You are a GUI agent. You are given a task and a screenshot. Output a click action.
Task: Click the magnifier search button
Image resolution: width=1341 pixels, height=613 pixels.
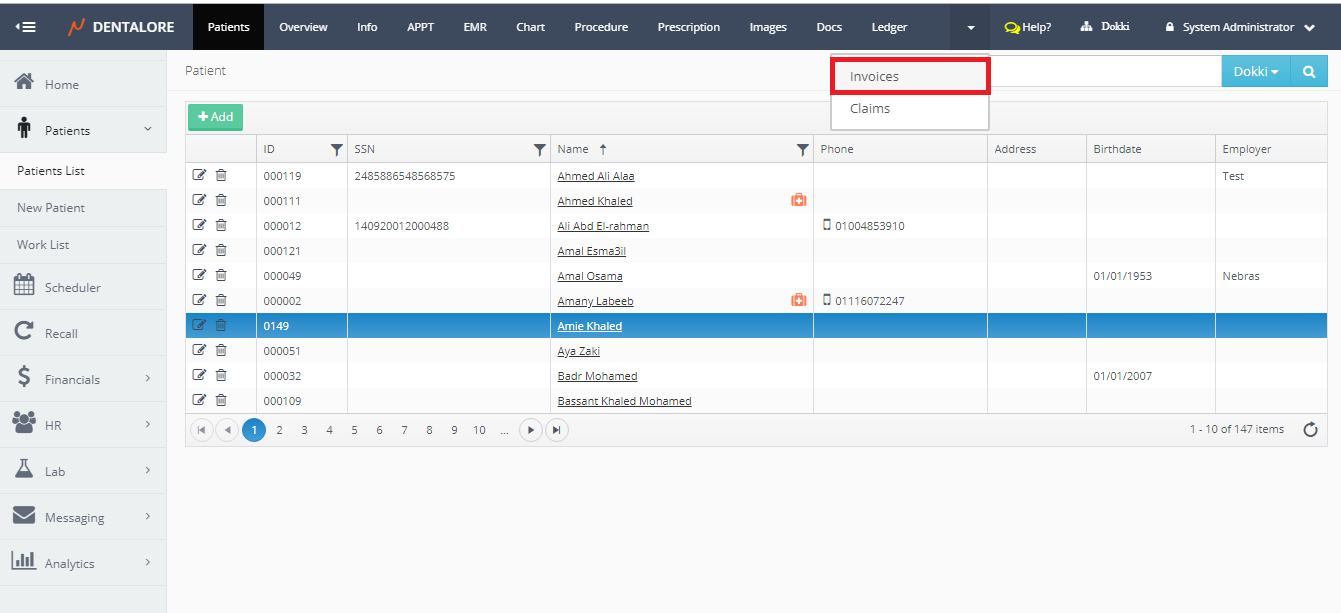click(1308, 72)
